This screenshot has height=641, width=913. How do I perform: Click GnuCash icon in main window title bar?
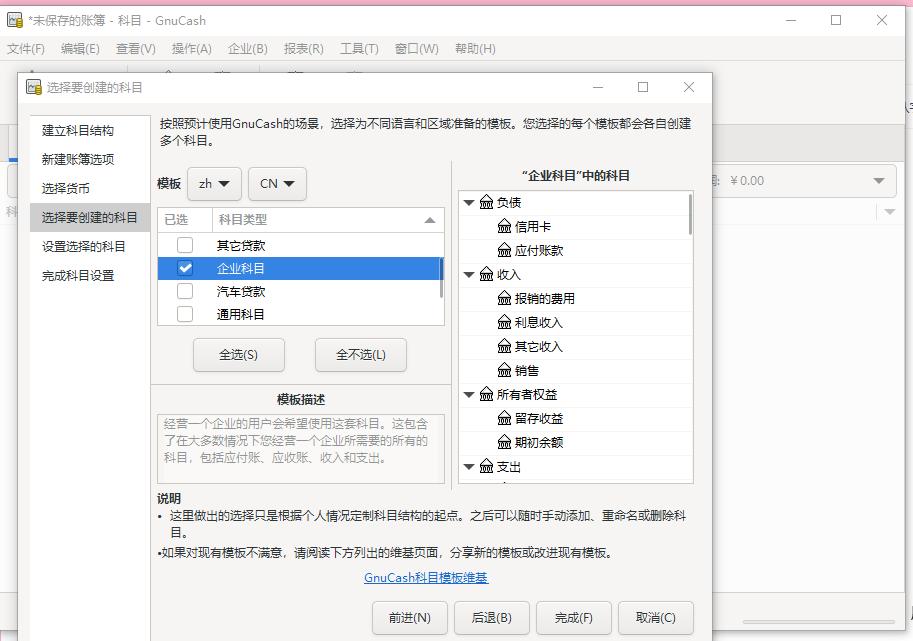click(x=15, y=20)
